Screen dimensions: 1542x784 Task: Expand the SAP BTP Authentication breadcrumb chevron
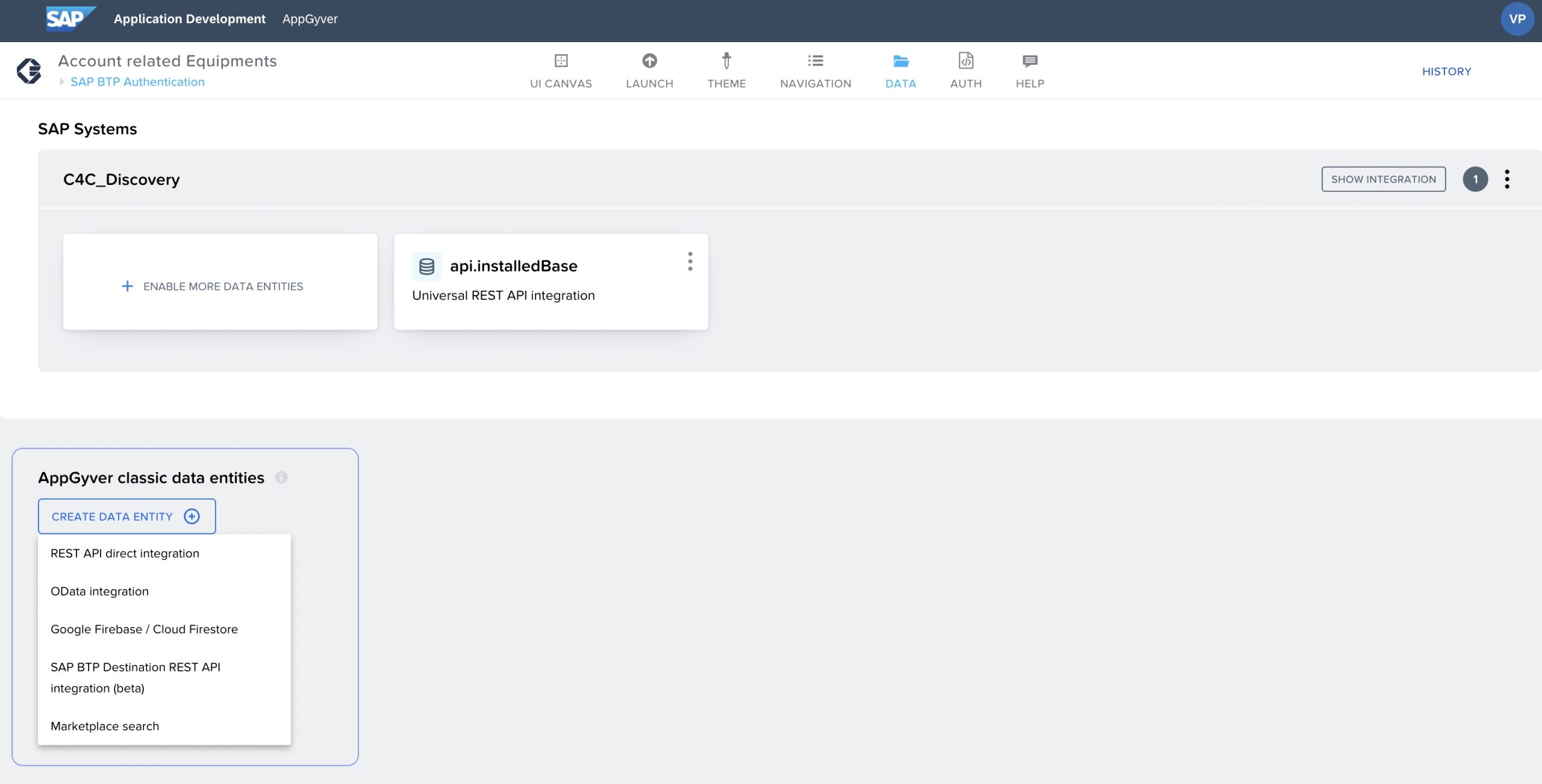coord(61,81)
